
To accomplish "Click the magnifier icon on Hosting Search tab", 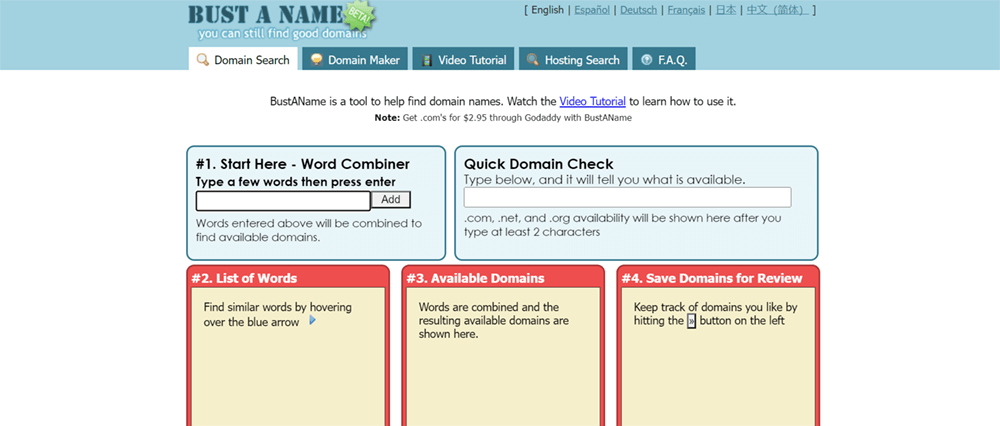I will (x=533, y=60).
